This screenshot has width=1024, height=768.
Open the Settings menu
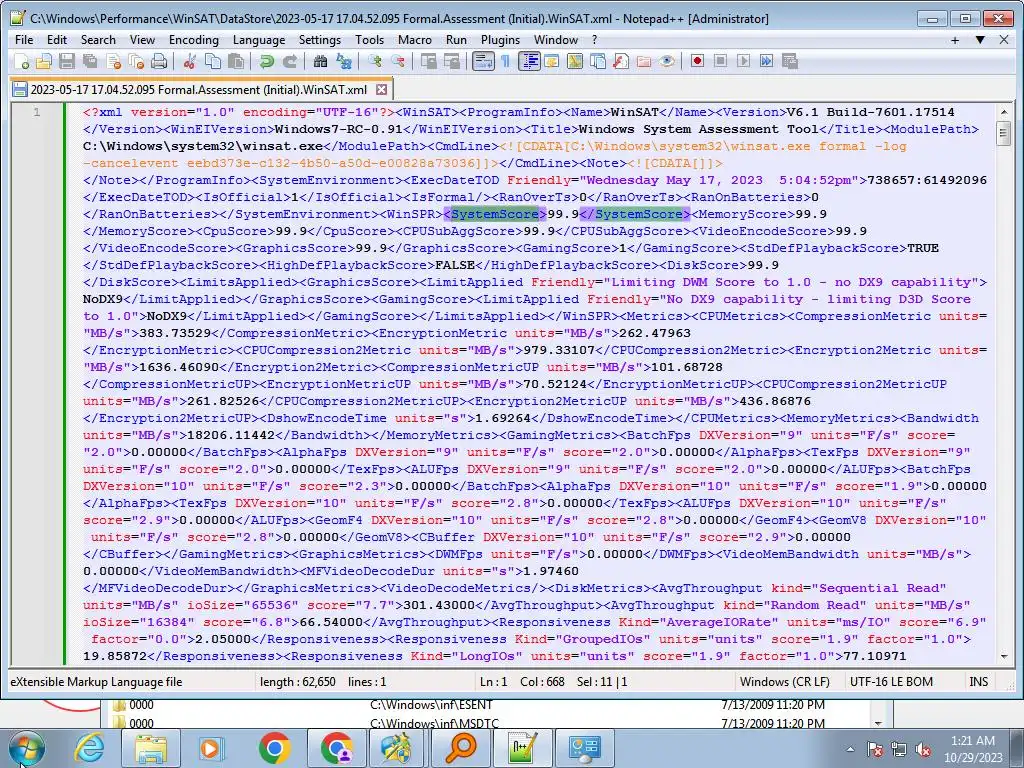(x=319, y=40)
